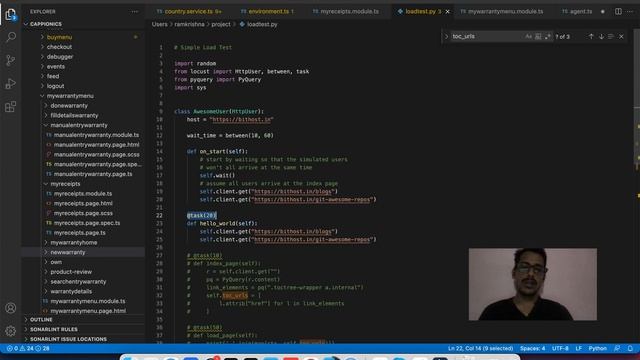Open the Explorer view in activity bar
The height and width of the screenshot is (360, 640).
(x=11, y=14)
